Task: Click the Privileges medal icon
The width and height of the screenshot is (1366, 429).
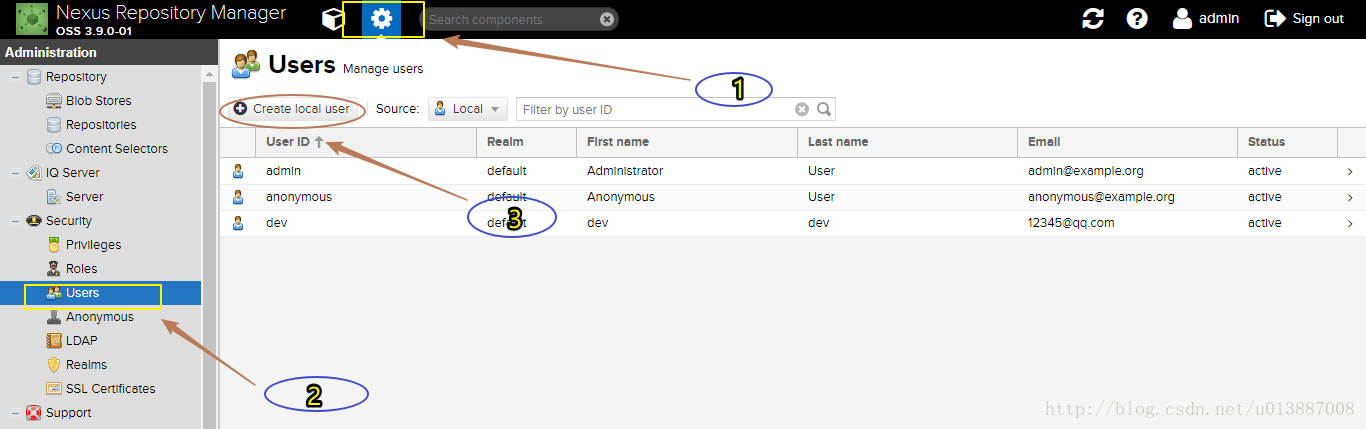Action: point(54,245)
